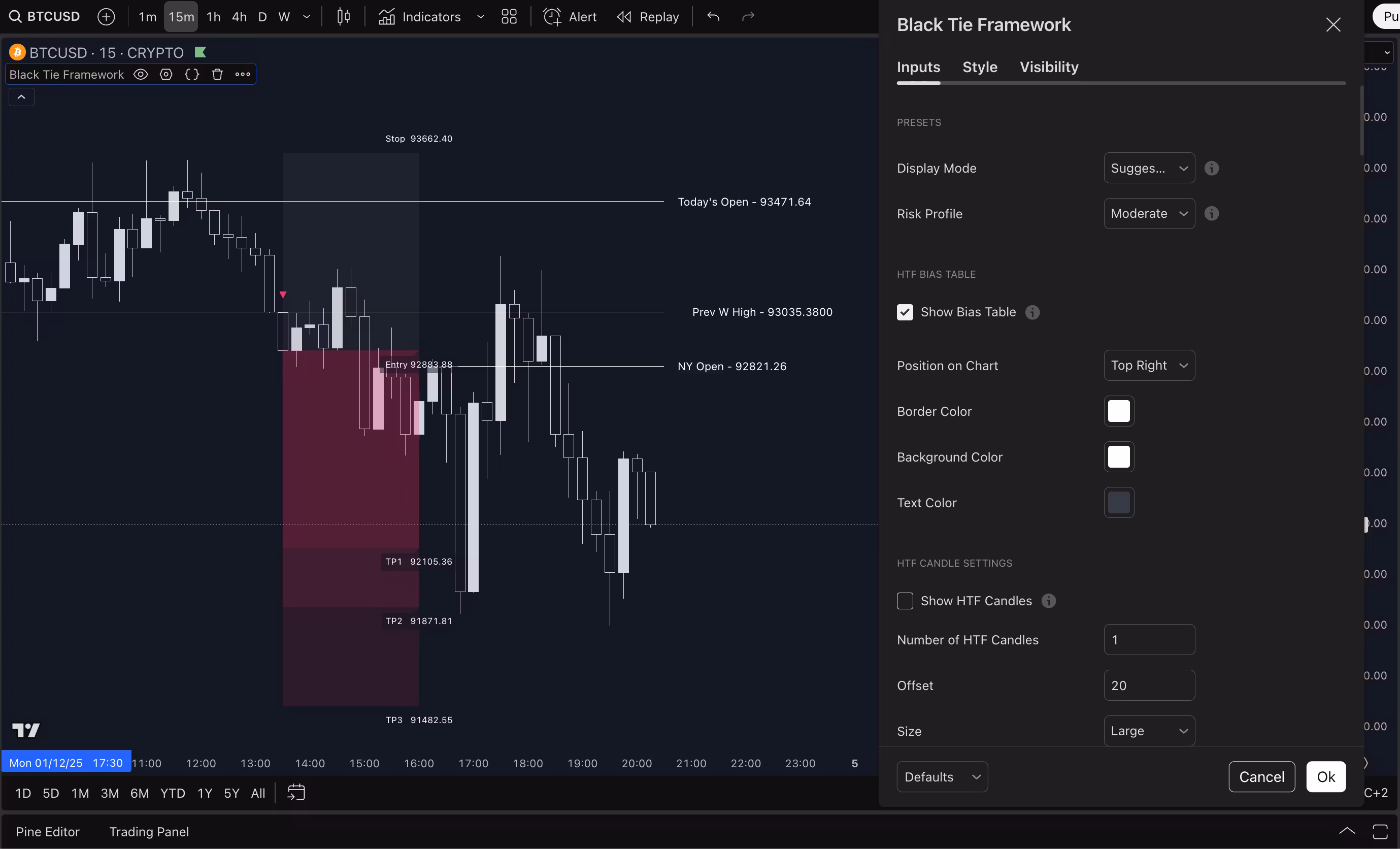Enable Show HTF Candles checkbox
The width and height of the screenshot is (1400, 849).
905,601
